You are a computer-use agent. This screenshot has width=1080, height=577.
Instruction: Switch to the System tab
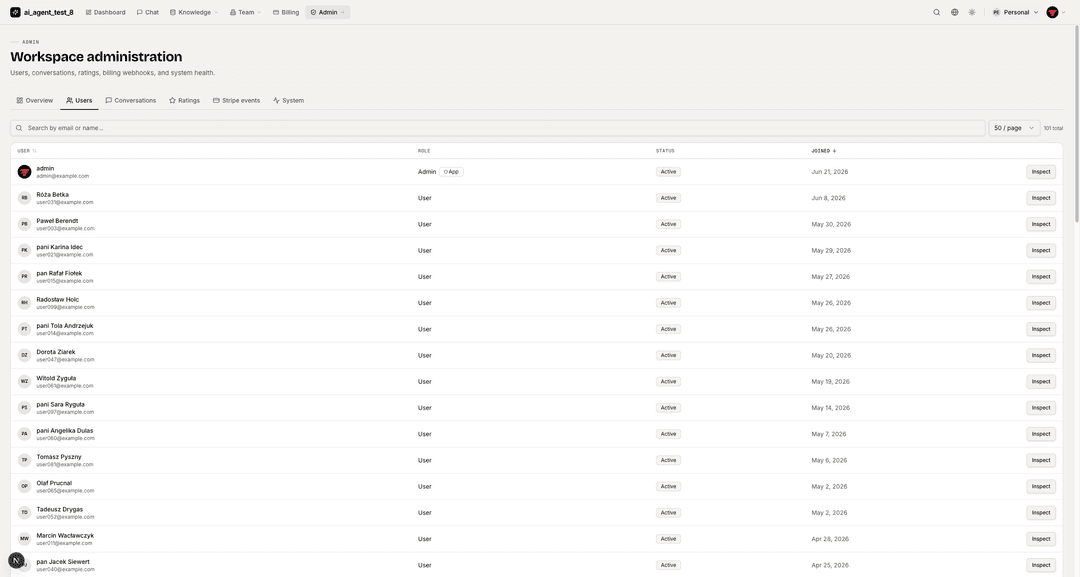(x=288, y=101)
